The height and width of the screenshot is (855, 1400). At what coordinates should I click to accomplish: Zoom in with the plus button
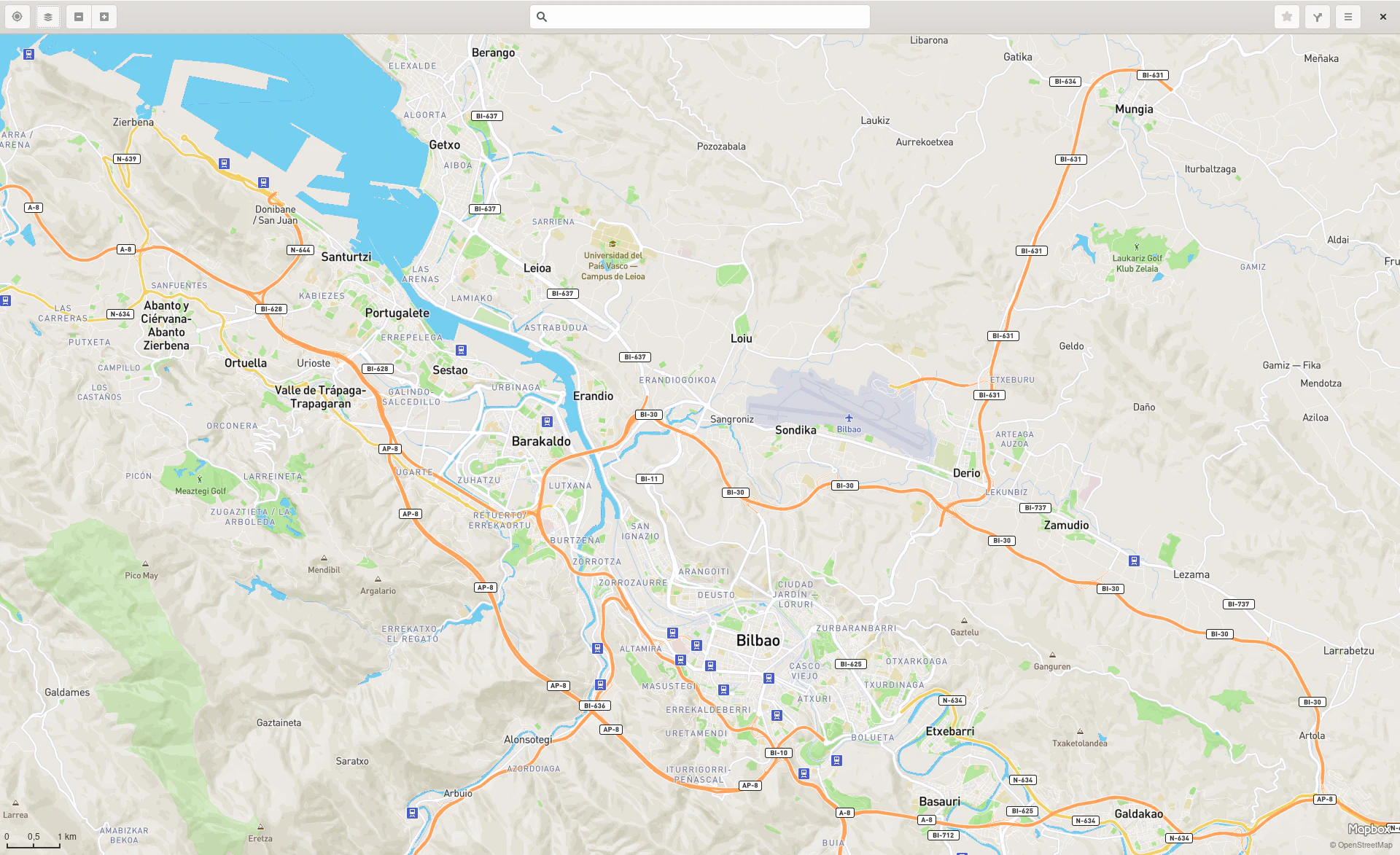tap(104, 17)
